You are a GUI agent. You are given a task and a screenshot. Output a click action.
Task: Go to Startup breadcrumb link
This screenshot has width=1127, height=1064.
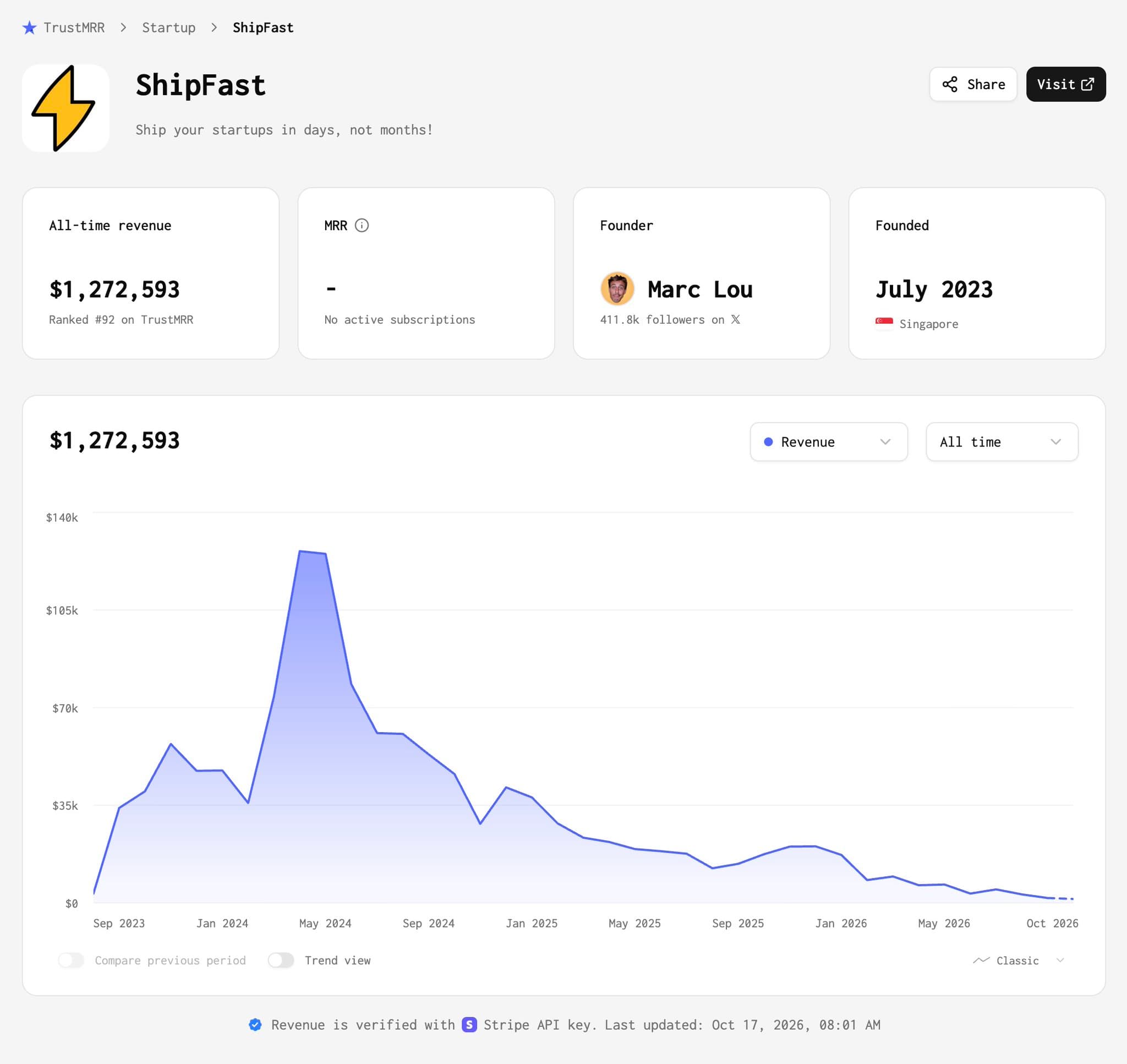(168, 27)
